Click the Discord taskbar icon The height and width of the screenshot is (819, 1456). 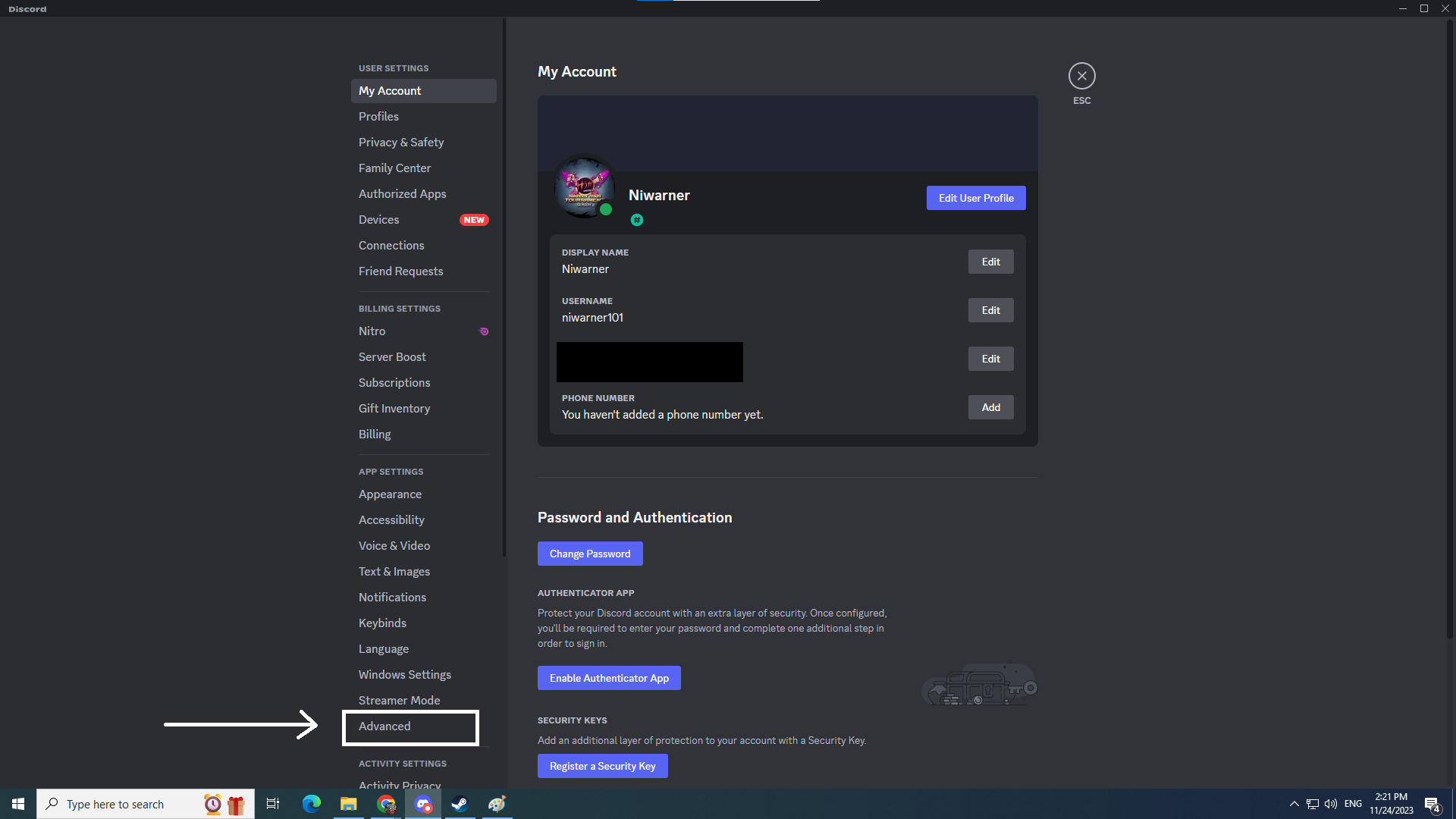pyautogui.click(x=423, y=804)
